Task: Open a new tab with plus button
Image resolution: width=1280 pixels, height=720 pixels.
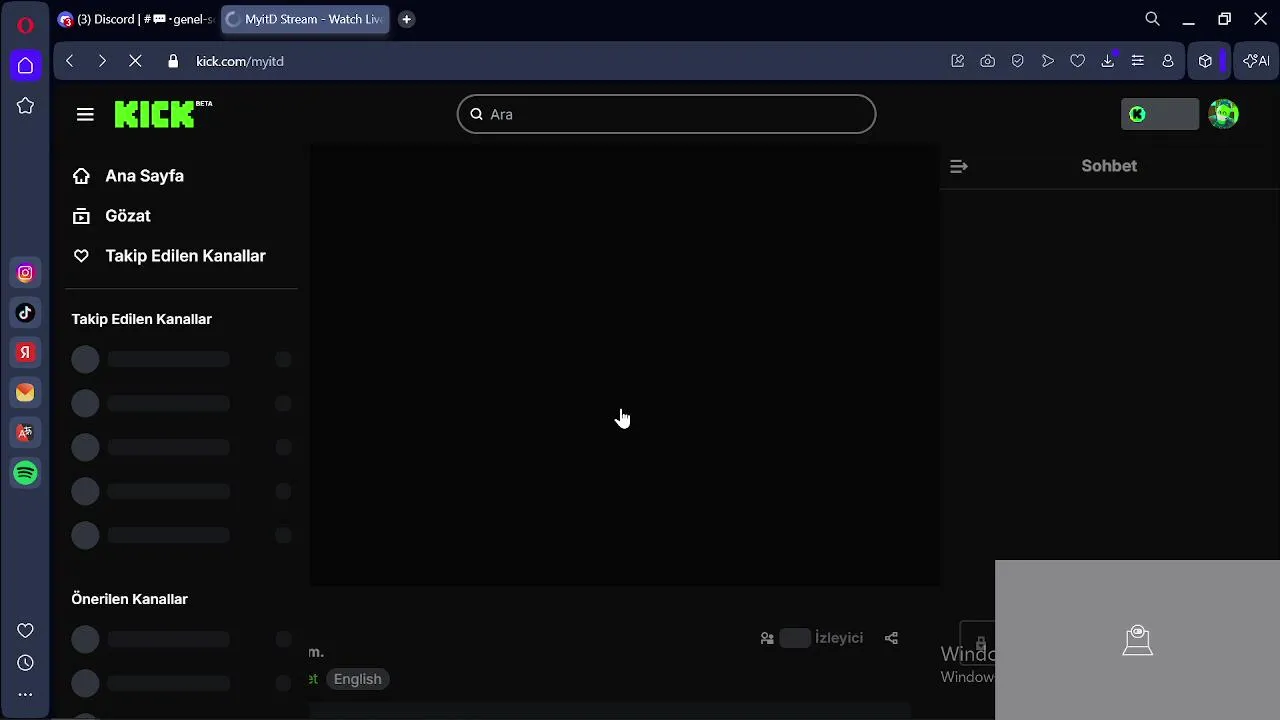Action: pyautogui.click(x=406, y=19)
